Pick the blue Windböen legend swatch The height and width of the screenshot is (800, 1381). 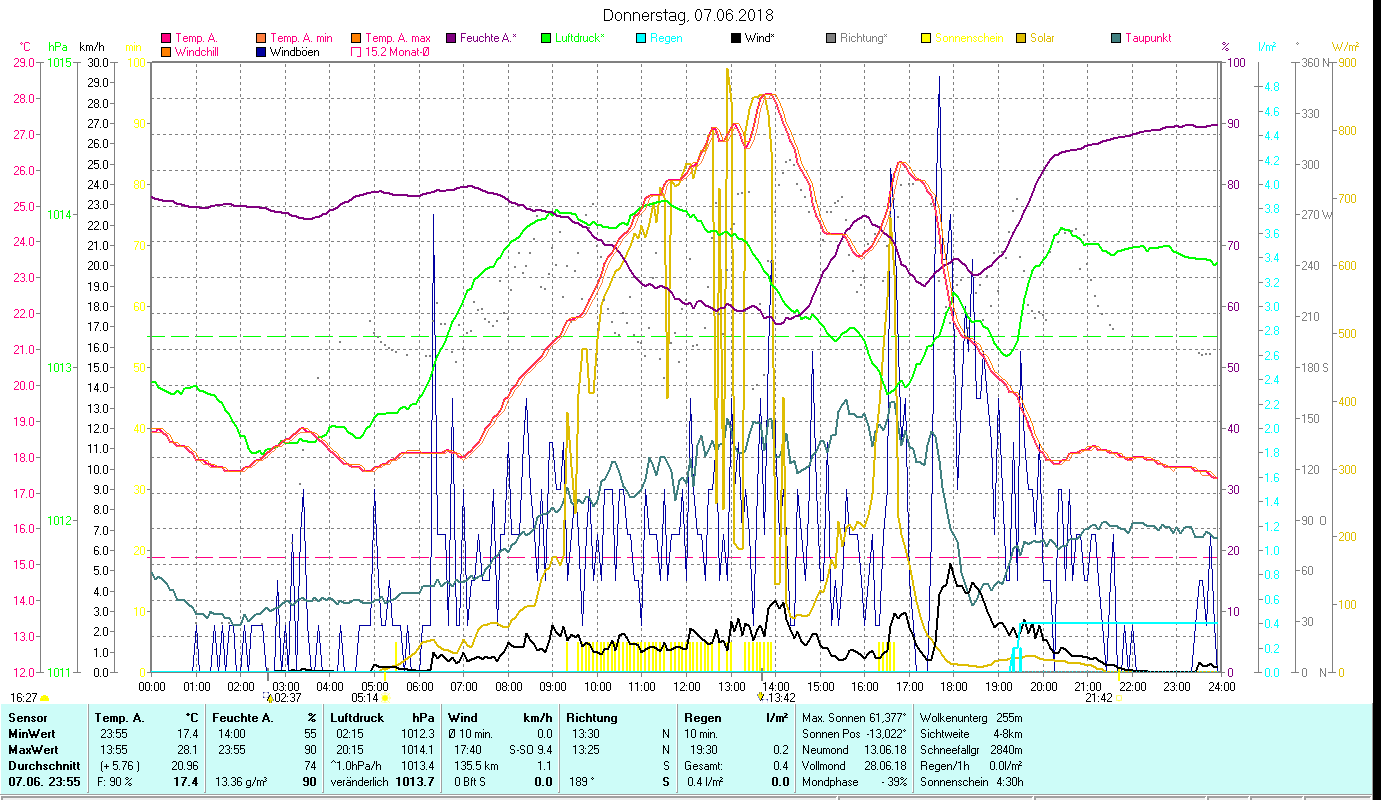[260, 52]
